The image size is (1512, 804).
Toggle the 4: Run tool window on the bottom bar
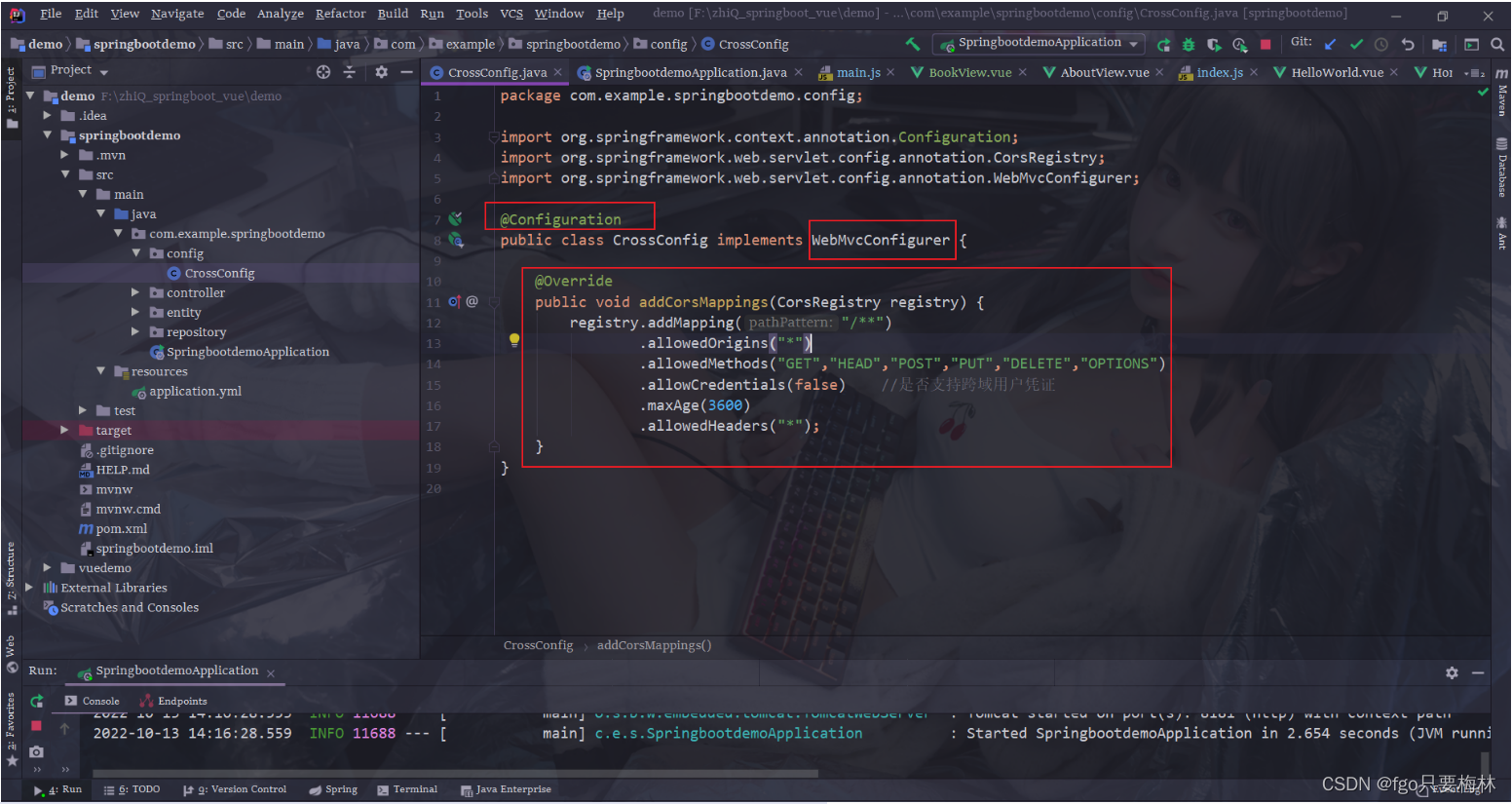(x=57, y=789)
